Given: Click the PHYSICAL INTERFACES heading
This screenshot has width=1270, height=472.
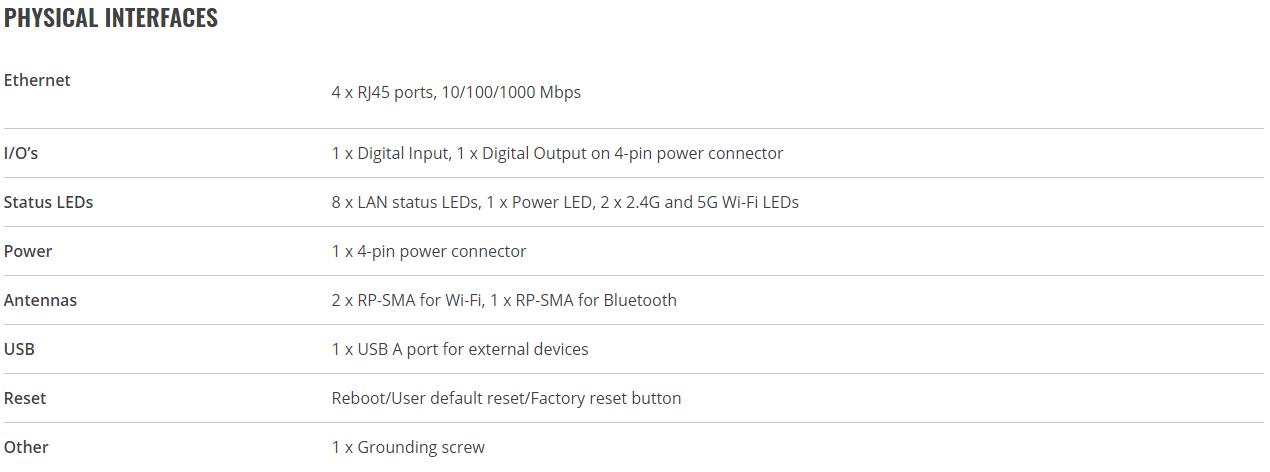Looking at the screenshot, I should [x=111, y=18].
